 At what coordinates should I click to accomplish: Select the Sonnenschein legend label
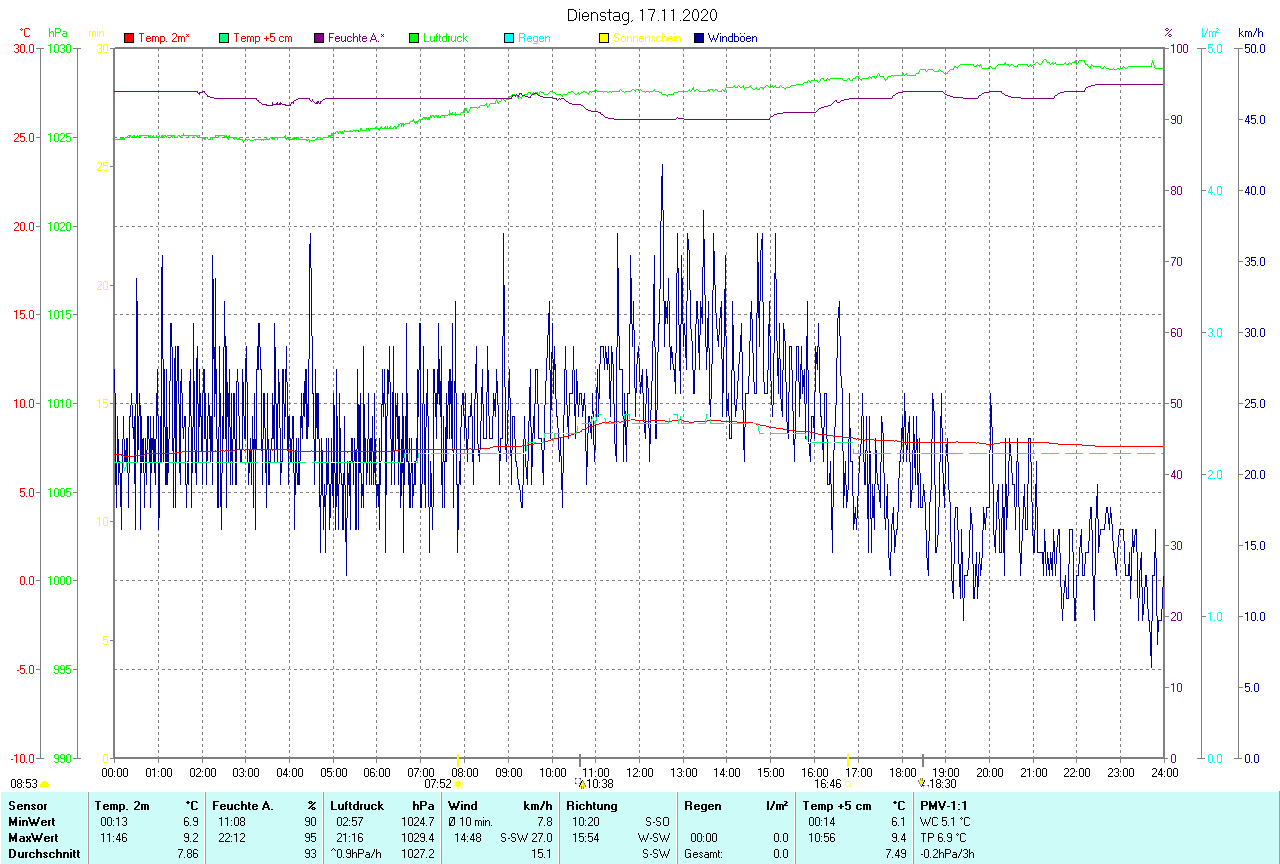click(647, 38)
